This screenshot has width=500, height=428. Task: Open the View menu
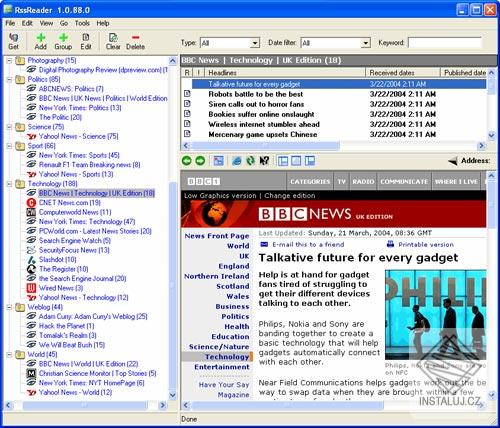46,23
